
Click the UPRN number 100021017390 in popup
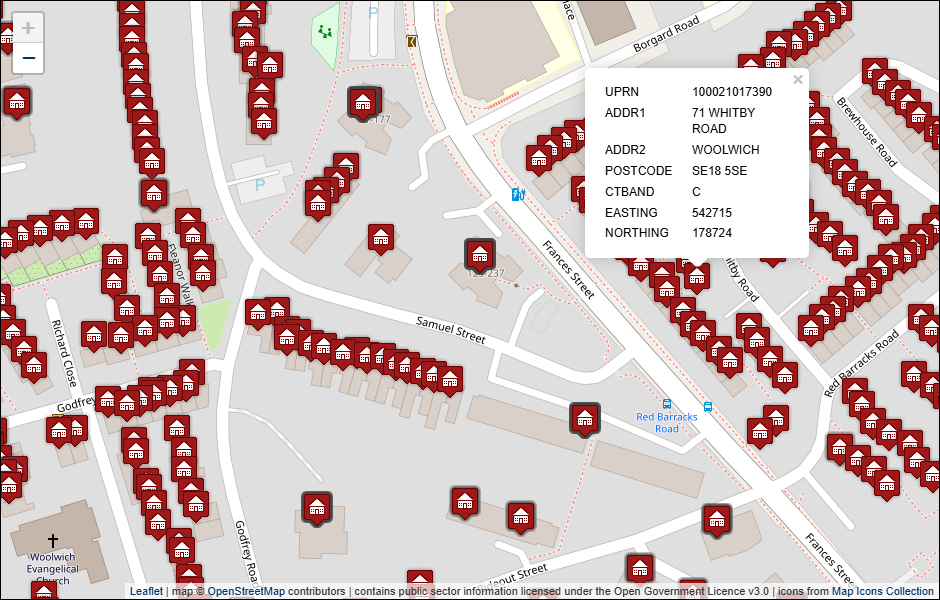click(x=732, y=92)
